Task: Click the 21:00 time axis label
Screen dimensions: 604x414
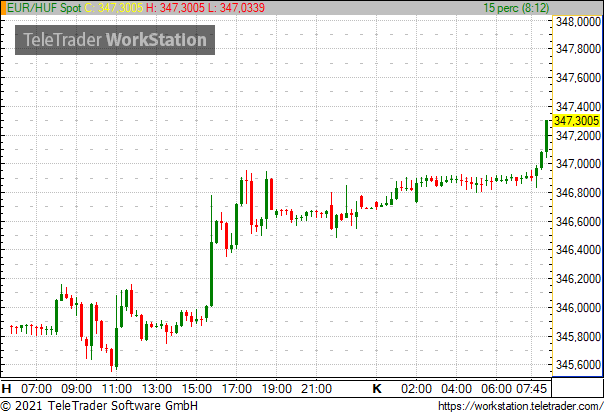Action: (x=316, y=389)
